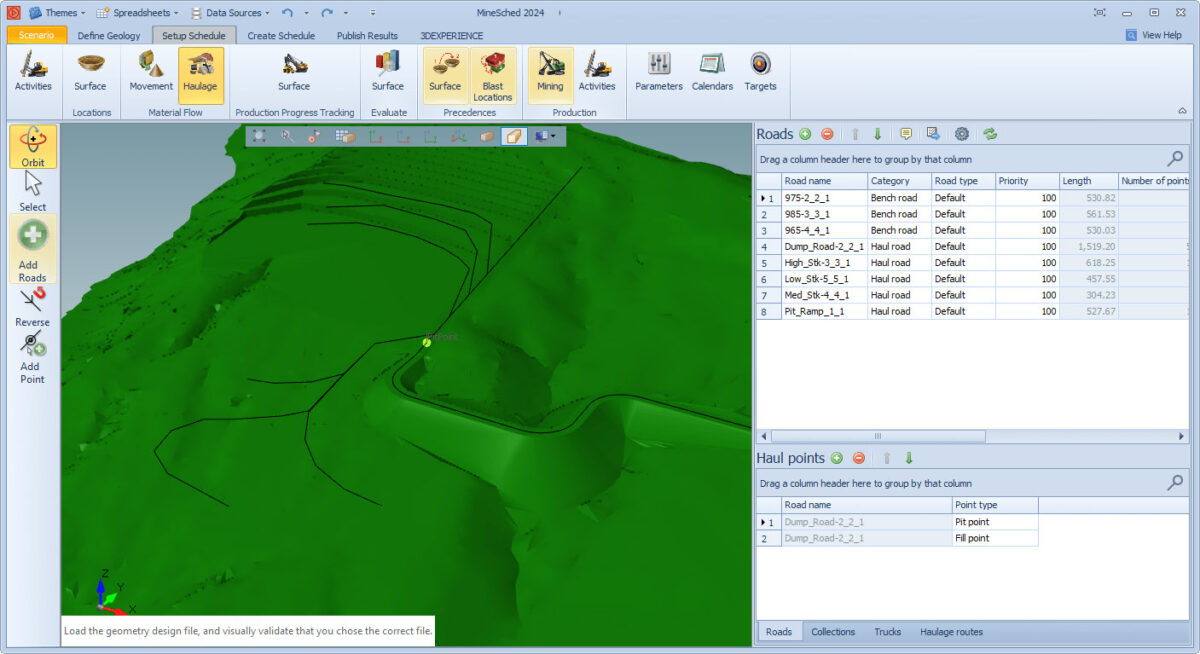The image size is (1200, 654).
Task: Switch to the Create Schedule tab
Action: [x=281, y=35]
